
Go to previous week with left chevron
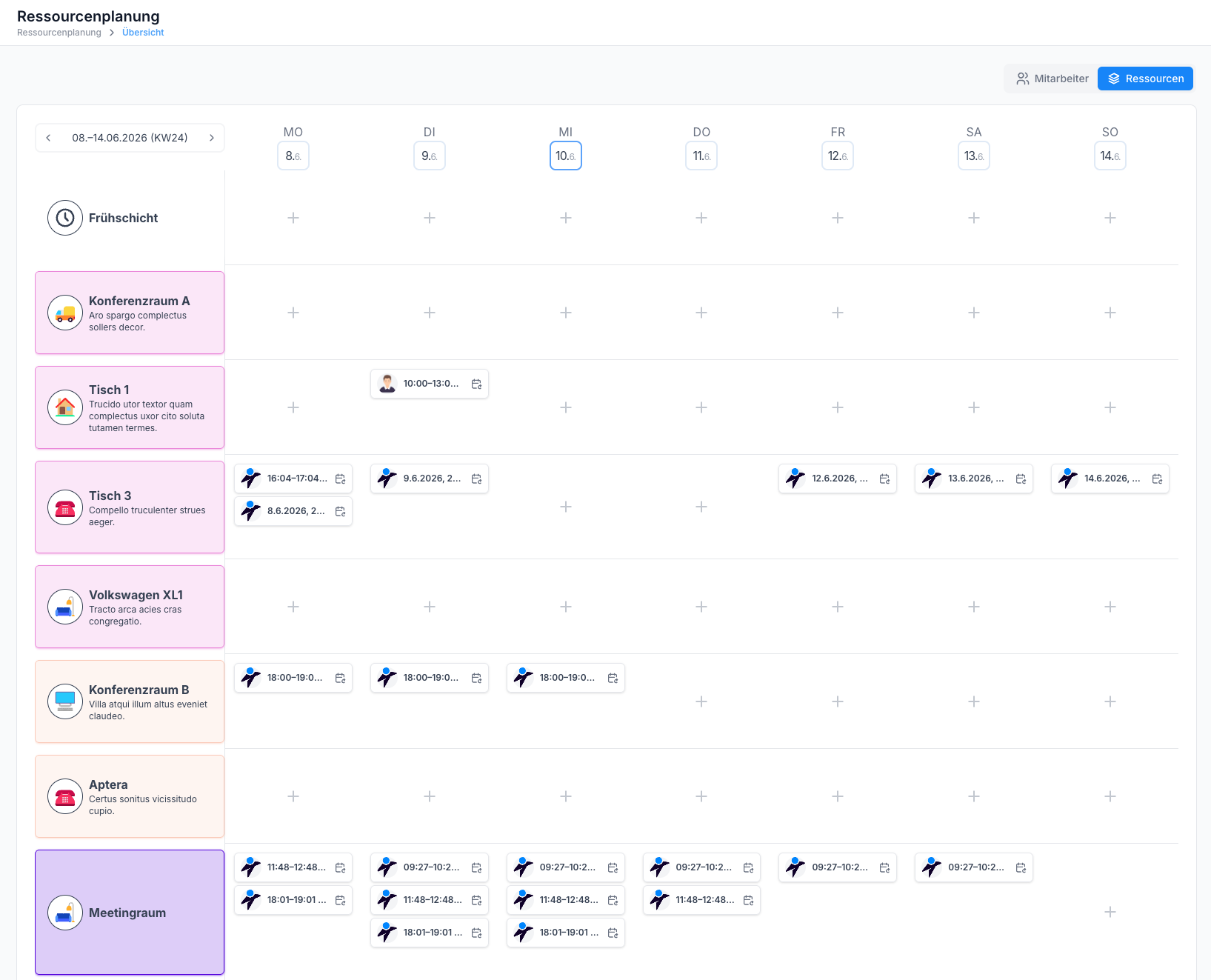[48, 138]
